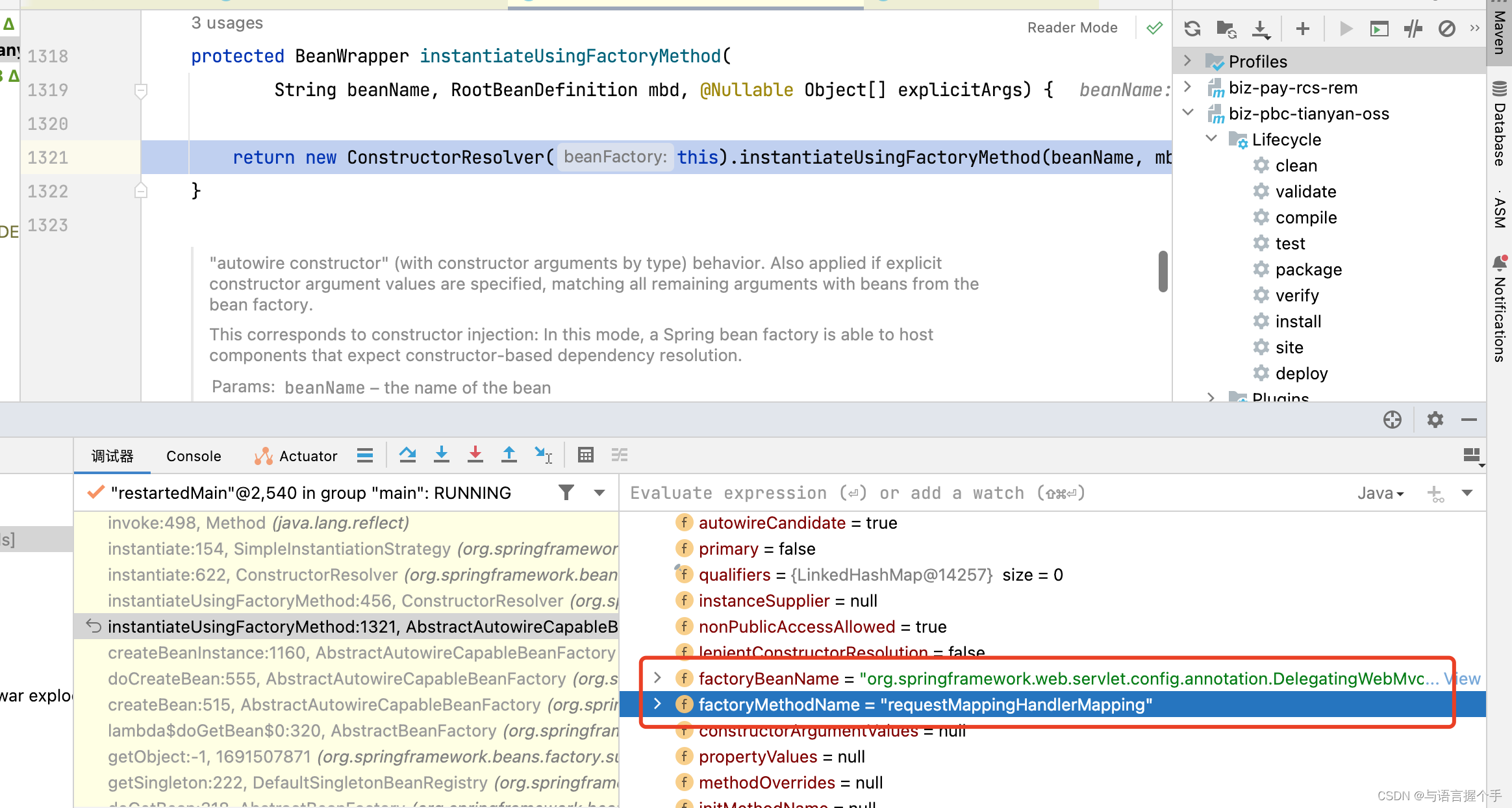
Task: Select frame doCreateBean:555
Action: (346, 679)
